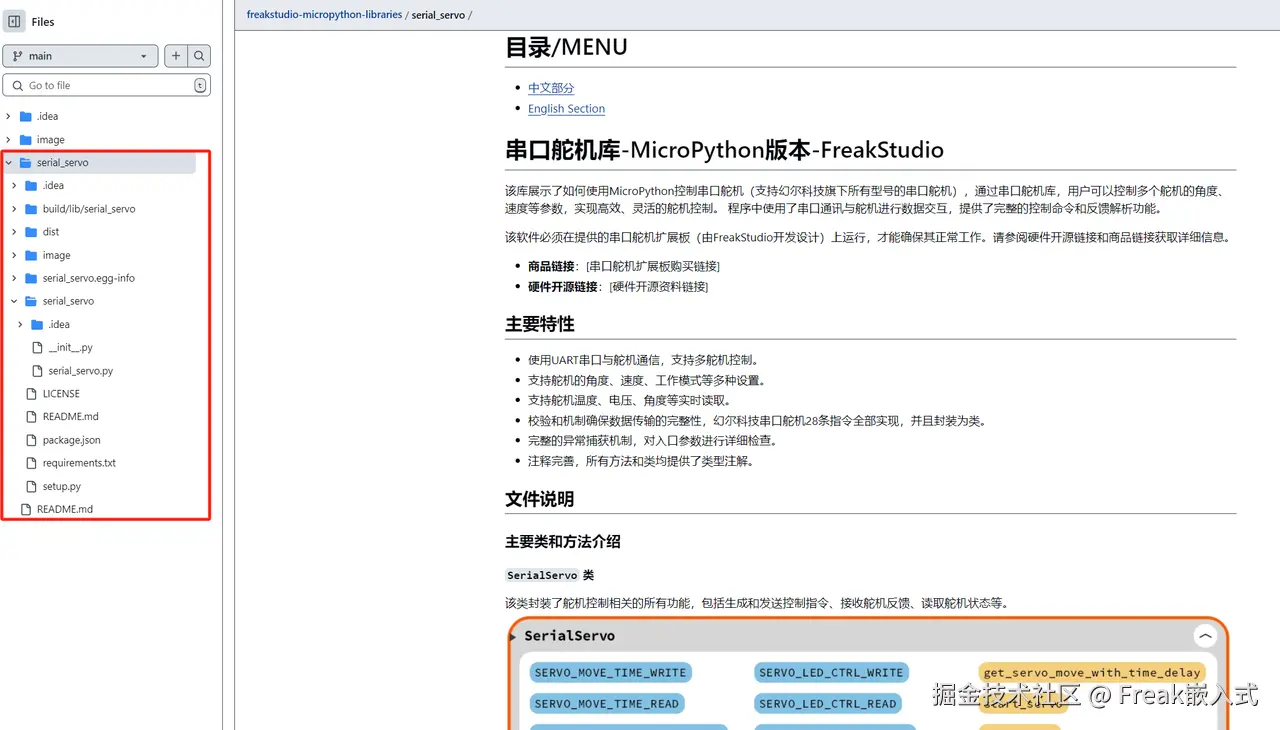The image size is (1280, 730).
Task: Click the serial_servo.py file icon
Action: point(38,371)
